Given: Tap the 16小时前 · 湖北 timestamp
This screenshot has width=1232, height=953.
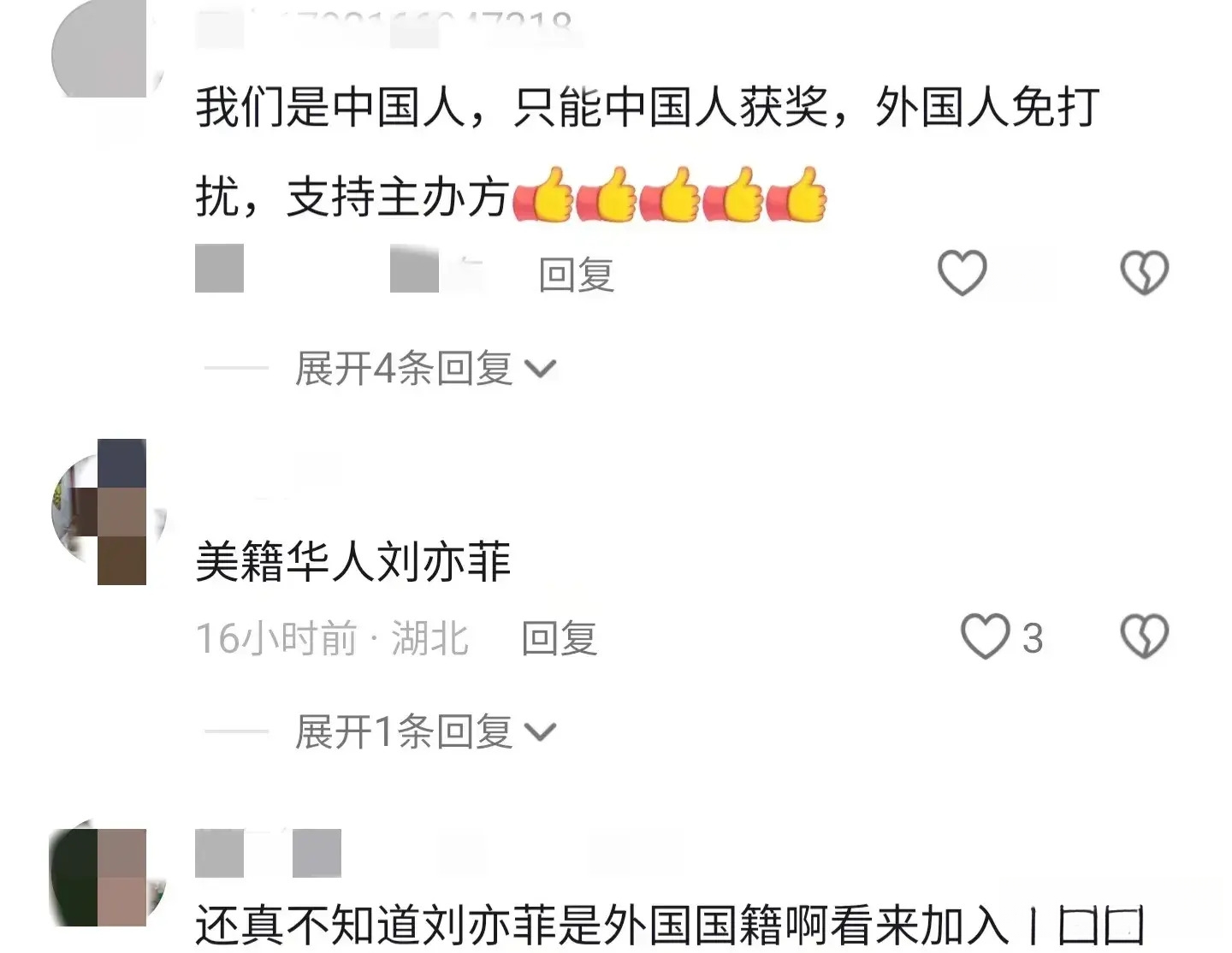Looking at the screenshot, I should 332,638.
